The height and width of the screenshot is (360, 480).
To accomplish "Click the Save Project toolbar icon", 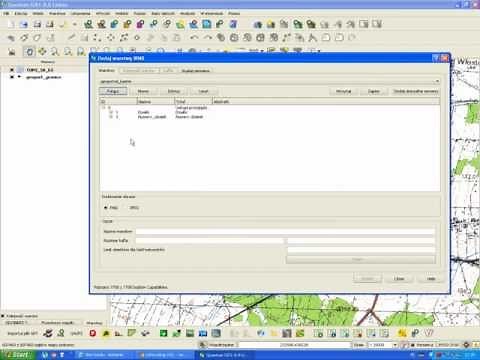I will tap(37, 24).
